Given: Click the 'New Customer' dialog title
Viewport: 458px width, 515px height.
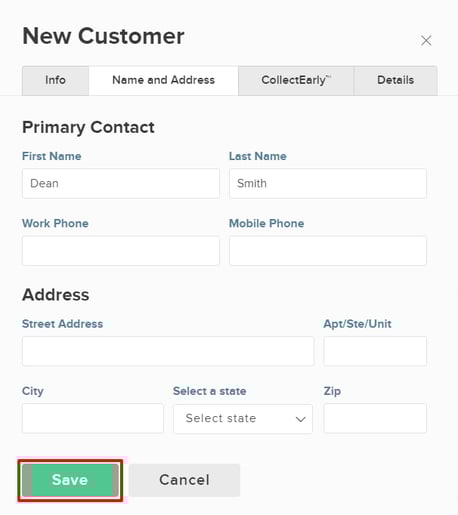Looking at the screenshot, I should pos(103,36).
